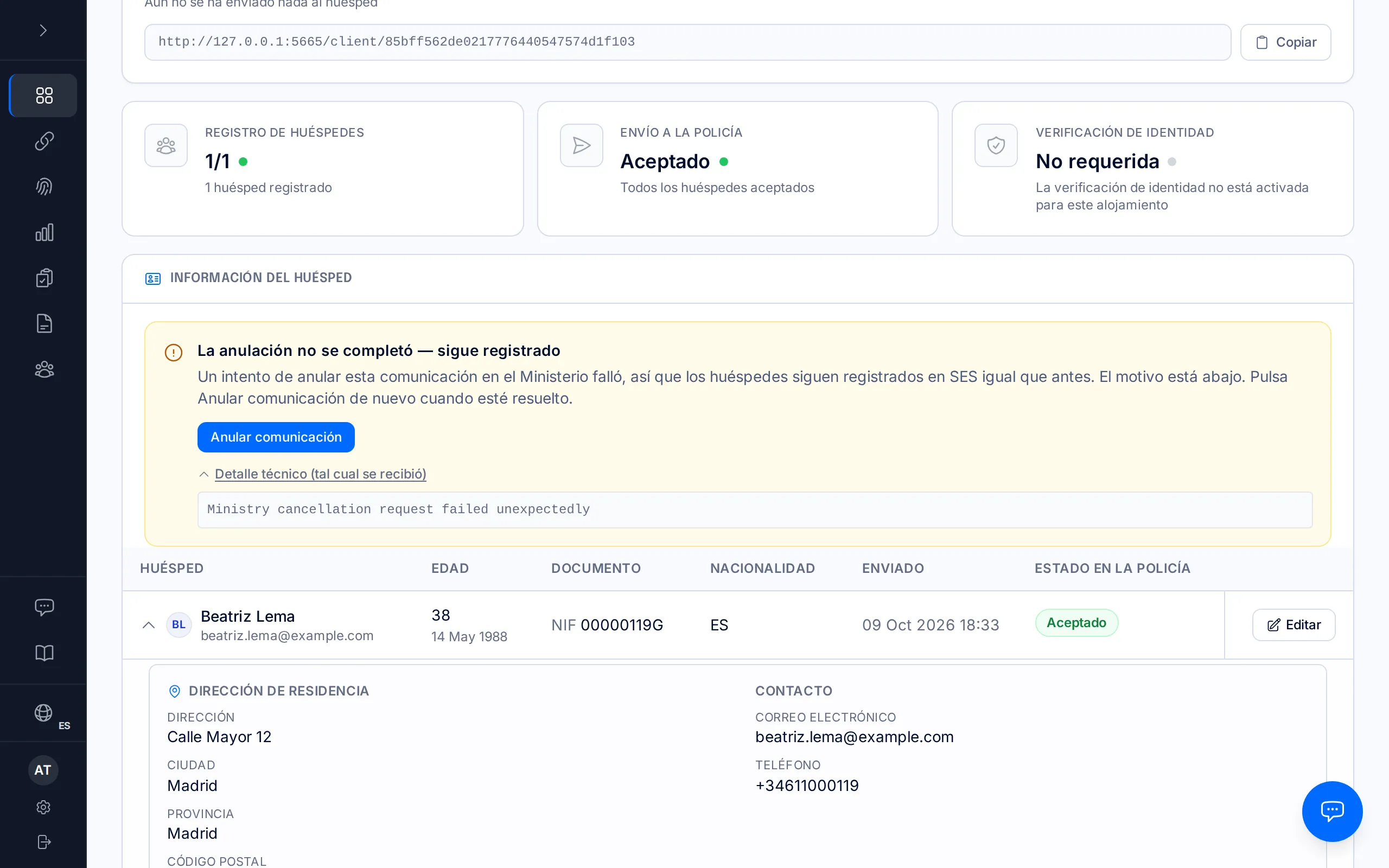The width and height of the screenshot is (1389, 868).
Task: Click the Copiar button
Action: [x=1285, y=42]
